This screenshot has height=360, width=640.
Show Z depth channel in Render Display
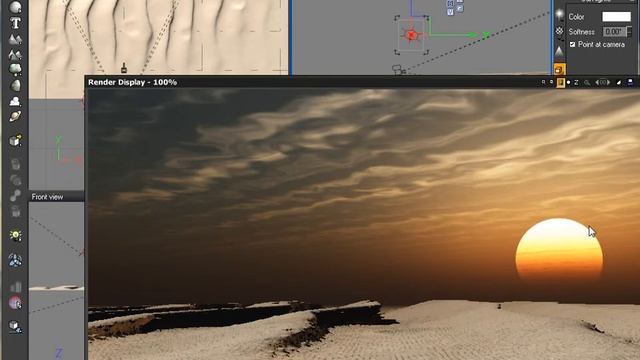576,82
